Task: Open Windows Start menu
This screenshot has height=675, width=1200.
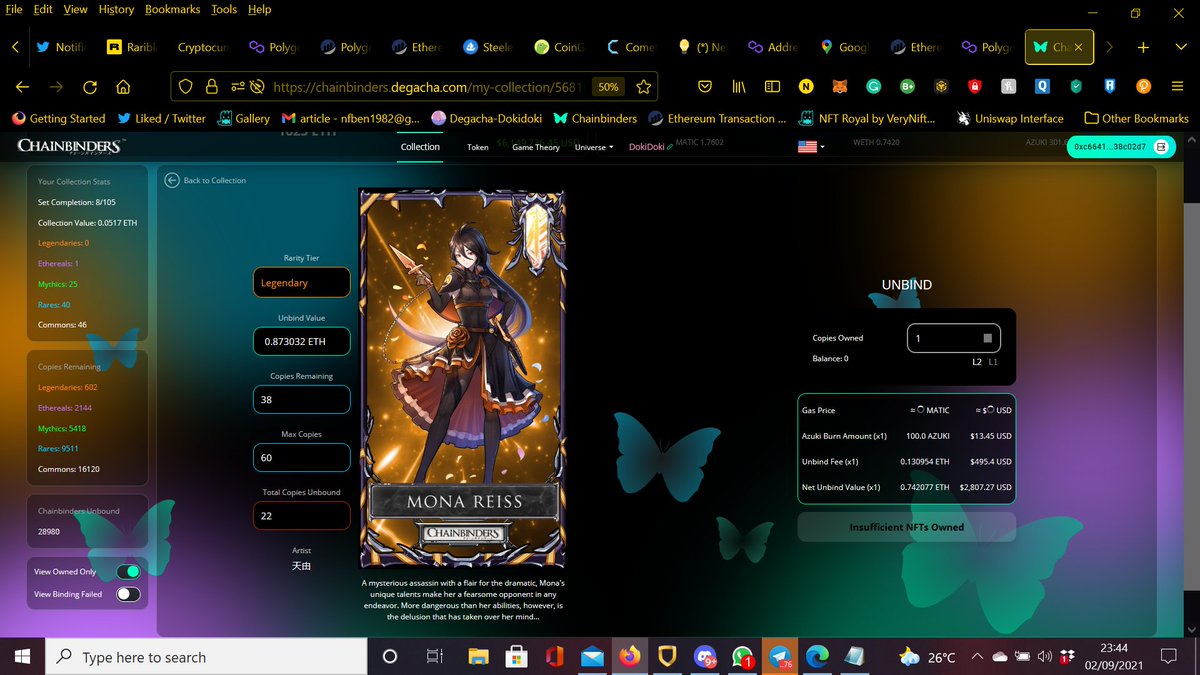Action: tap(22, 657)
